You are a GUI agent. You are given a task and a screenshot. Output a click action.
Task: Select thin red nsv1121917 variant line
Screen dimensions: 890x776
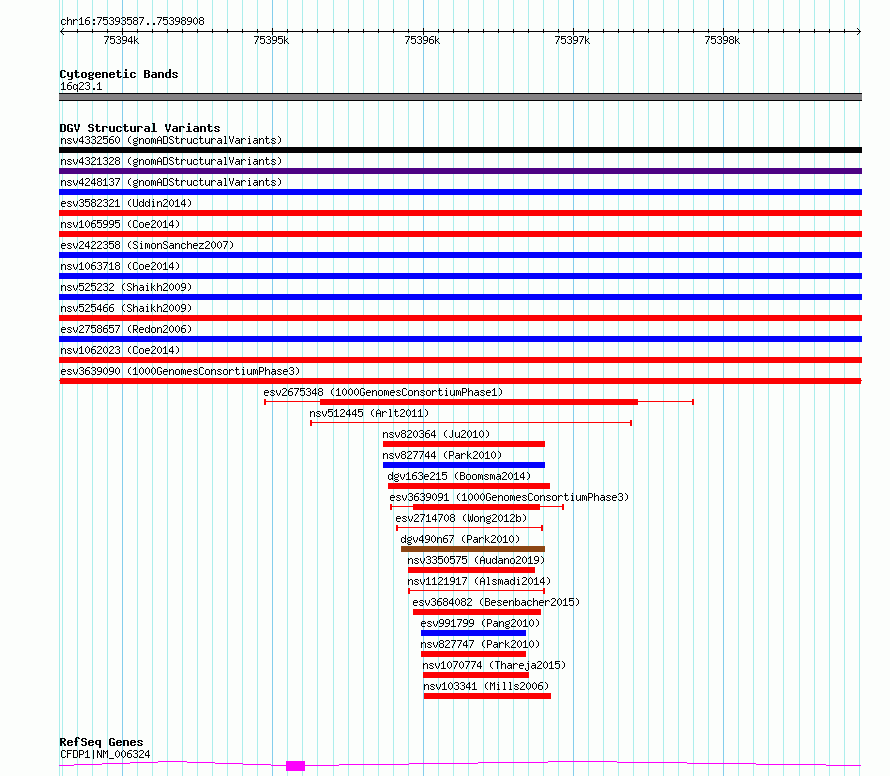pos(476,591)
